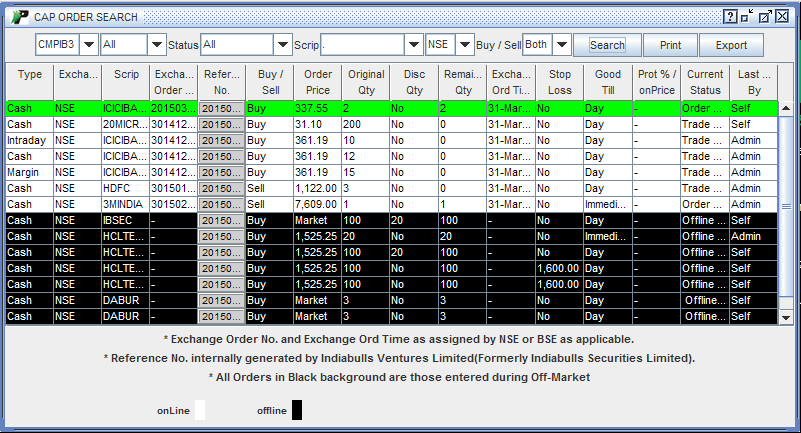The width and height of the screenshot is (801, 433).
Task: Sort by the Stop Loss column header
Action: (559, 82)
